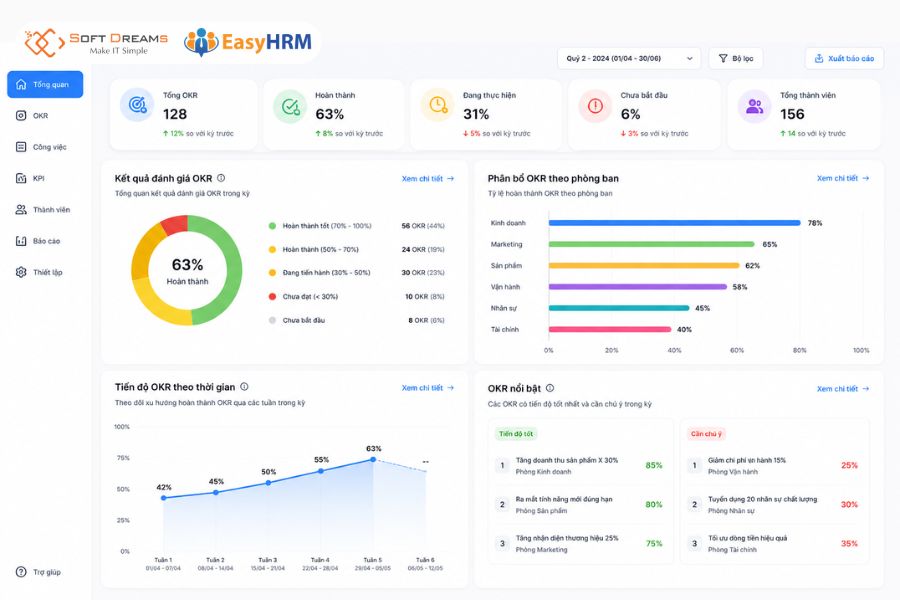The width and height of the screenshot is (900, 600).
Task: Click info icon beside Kết quả đánh giá OKR
Action: coord(221,178)
